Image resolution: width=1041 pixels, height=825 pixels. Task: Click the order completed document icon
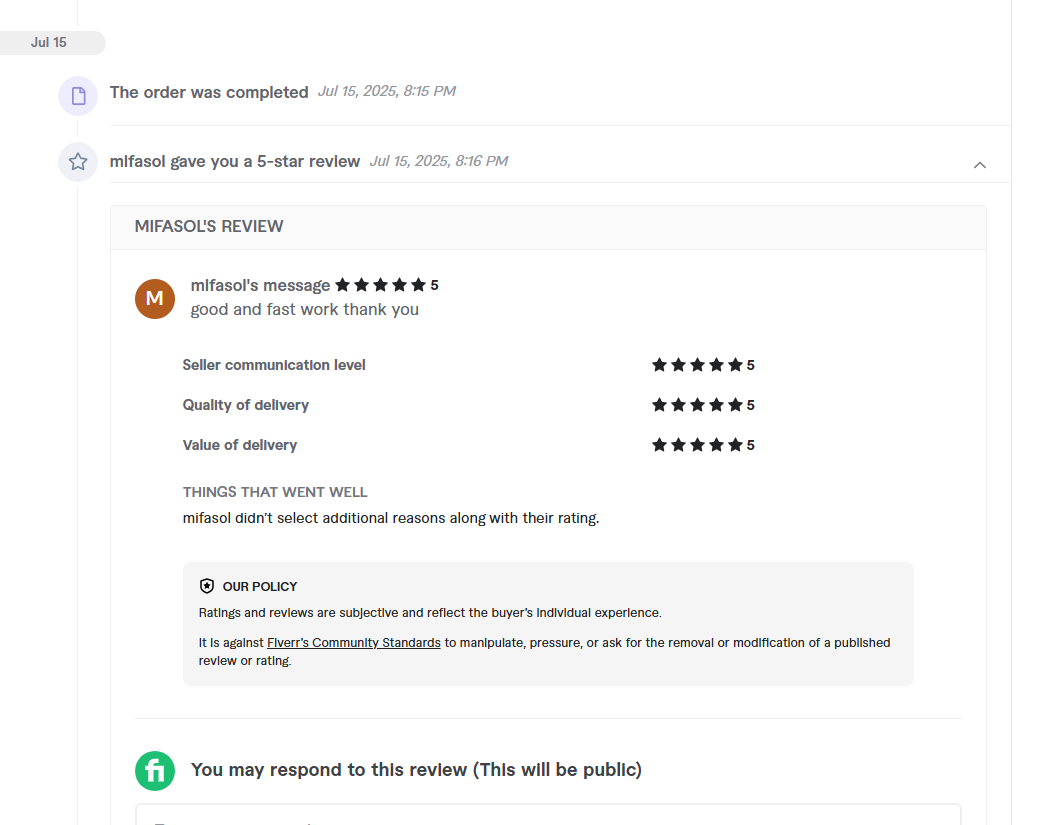(78, 96)
